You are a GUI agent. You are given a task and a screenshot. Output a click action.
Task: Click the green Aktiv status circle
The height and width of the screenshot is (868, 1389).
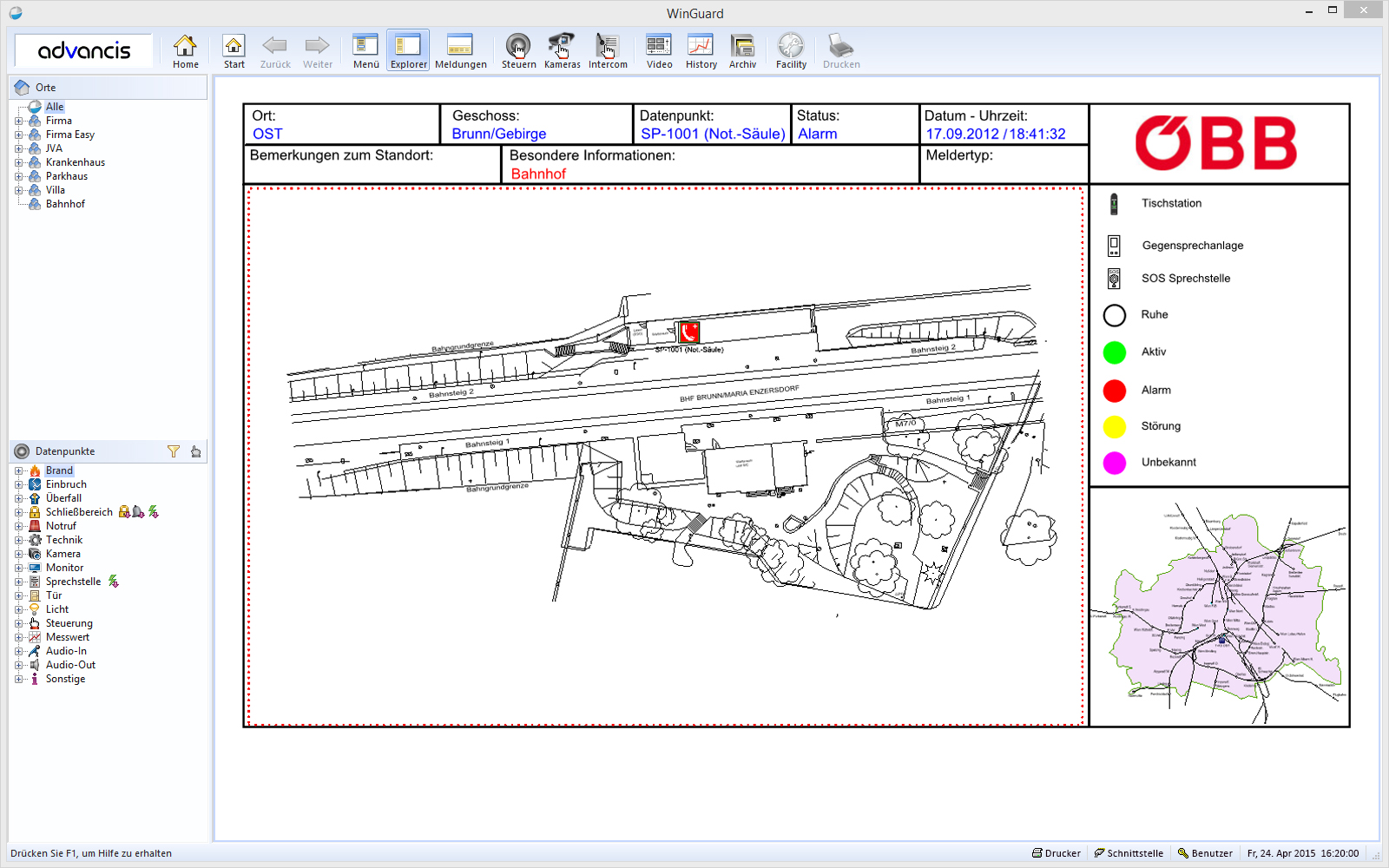[1115, 352]
